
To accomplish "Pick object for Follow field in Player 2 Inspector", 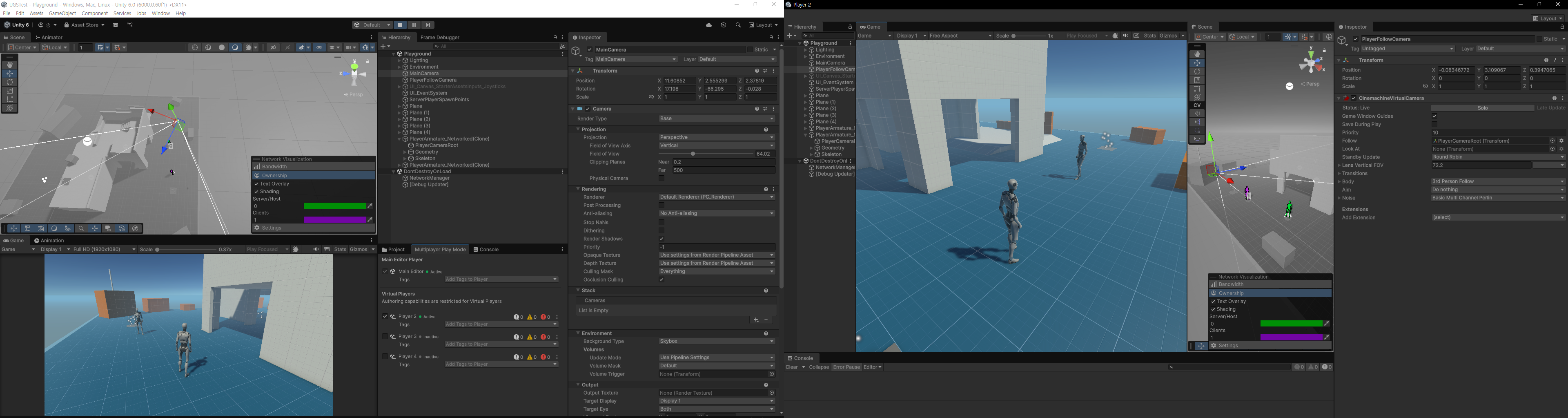I will (1552, 141).
